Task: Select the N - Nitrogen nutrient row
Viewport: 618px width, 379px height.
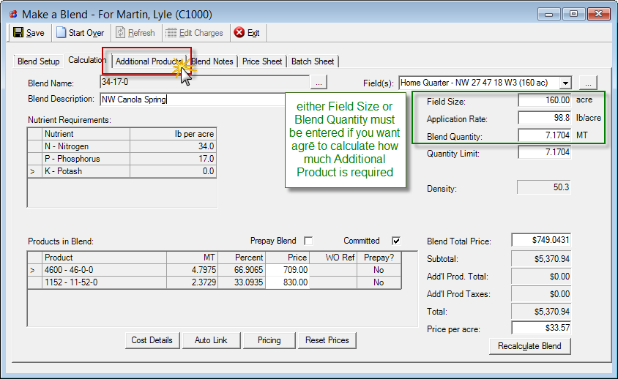Action: (122, 146)
